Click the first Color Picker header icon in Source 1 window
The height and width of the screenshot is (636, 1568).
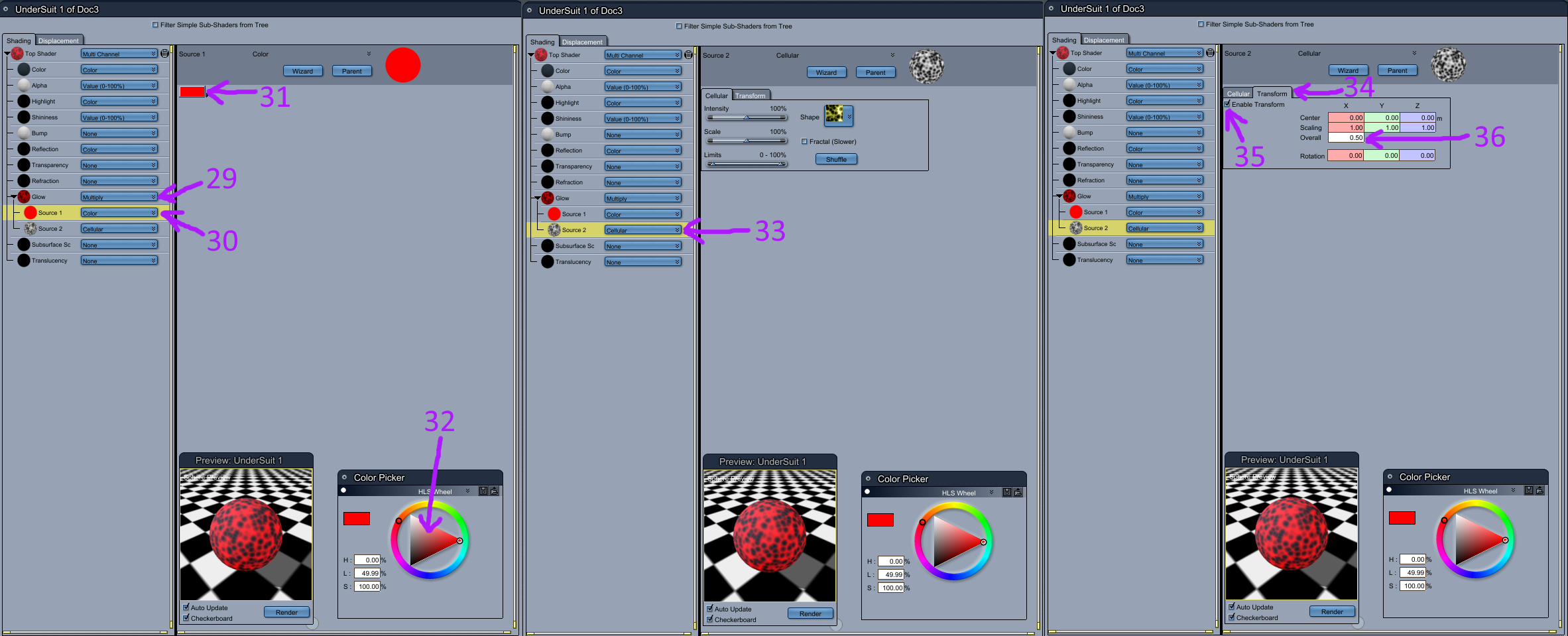[483, 491]
